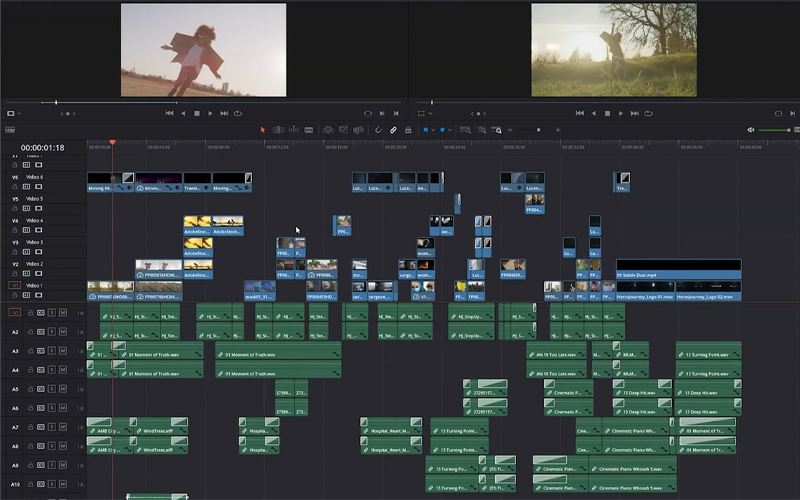The width and height of the screenshot is (800, 500).
Task: Add a blue flag to the clip
Action: click(x=426, y=130)
